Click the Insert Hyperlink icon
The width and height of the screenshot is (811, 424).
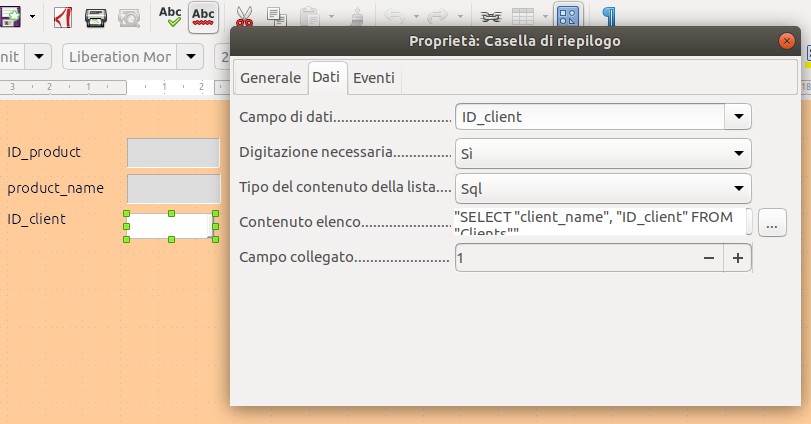(490, 17)
